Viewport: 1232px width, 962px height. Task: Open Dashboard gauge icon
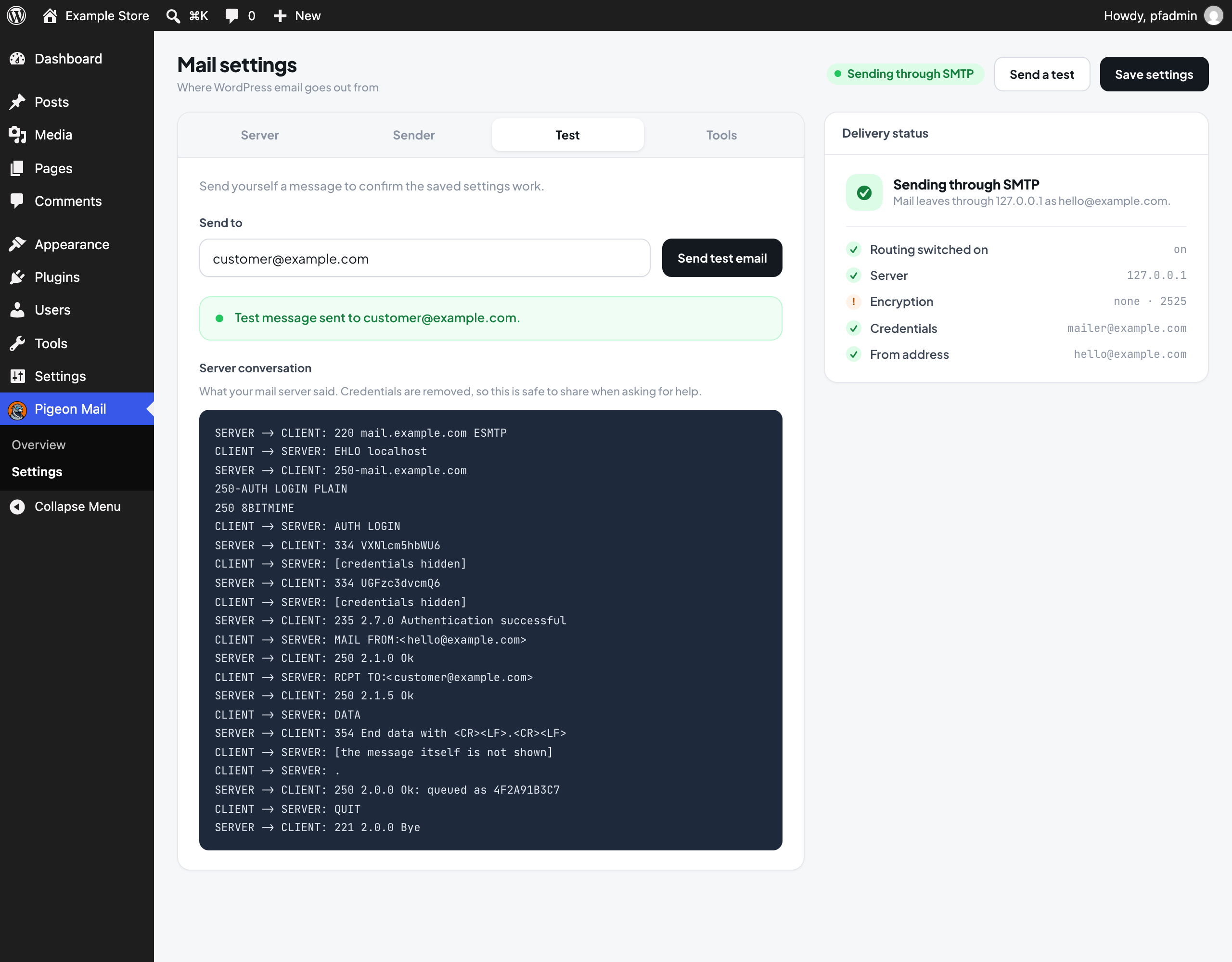[x=17, y=59]
